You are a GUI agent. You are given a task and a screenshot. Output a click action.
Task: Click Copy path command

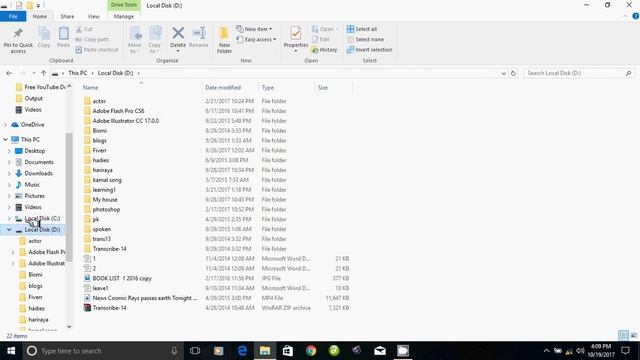coord(92,40)
